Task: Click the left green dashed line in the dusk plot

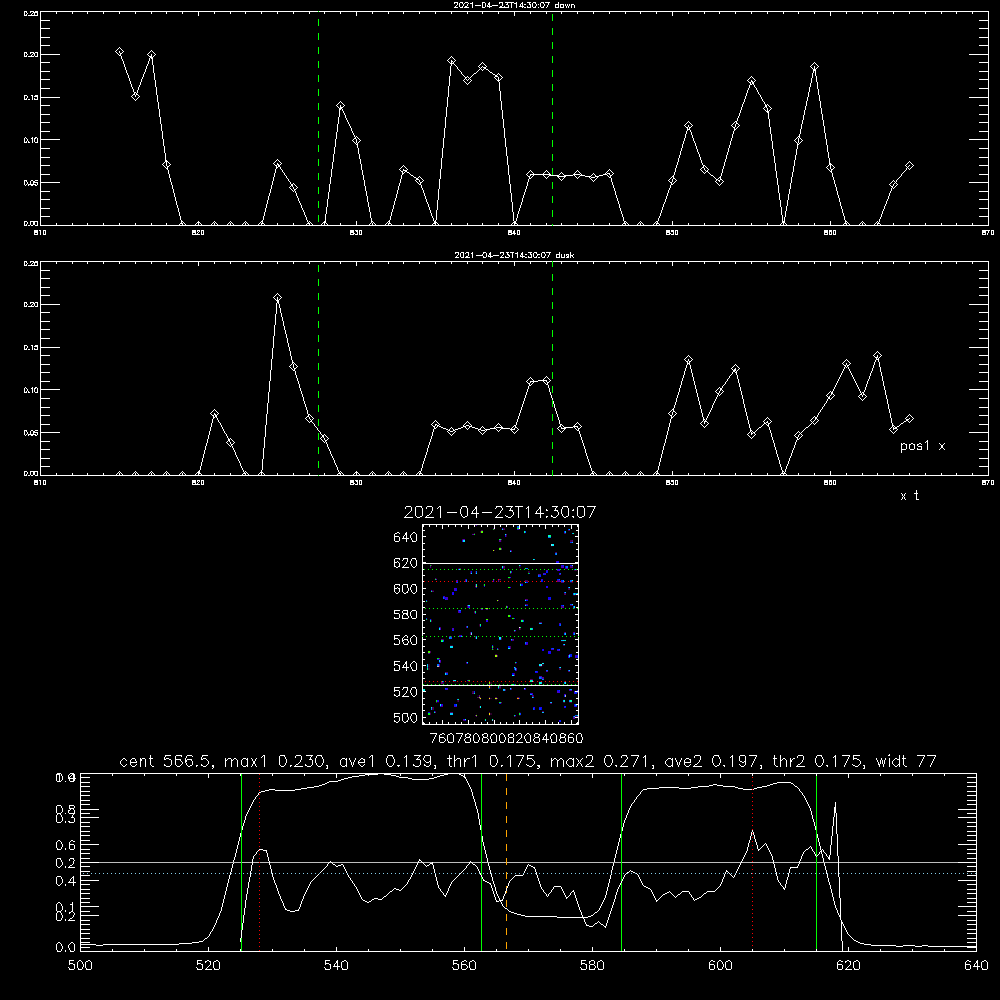Action: (318, 368)
